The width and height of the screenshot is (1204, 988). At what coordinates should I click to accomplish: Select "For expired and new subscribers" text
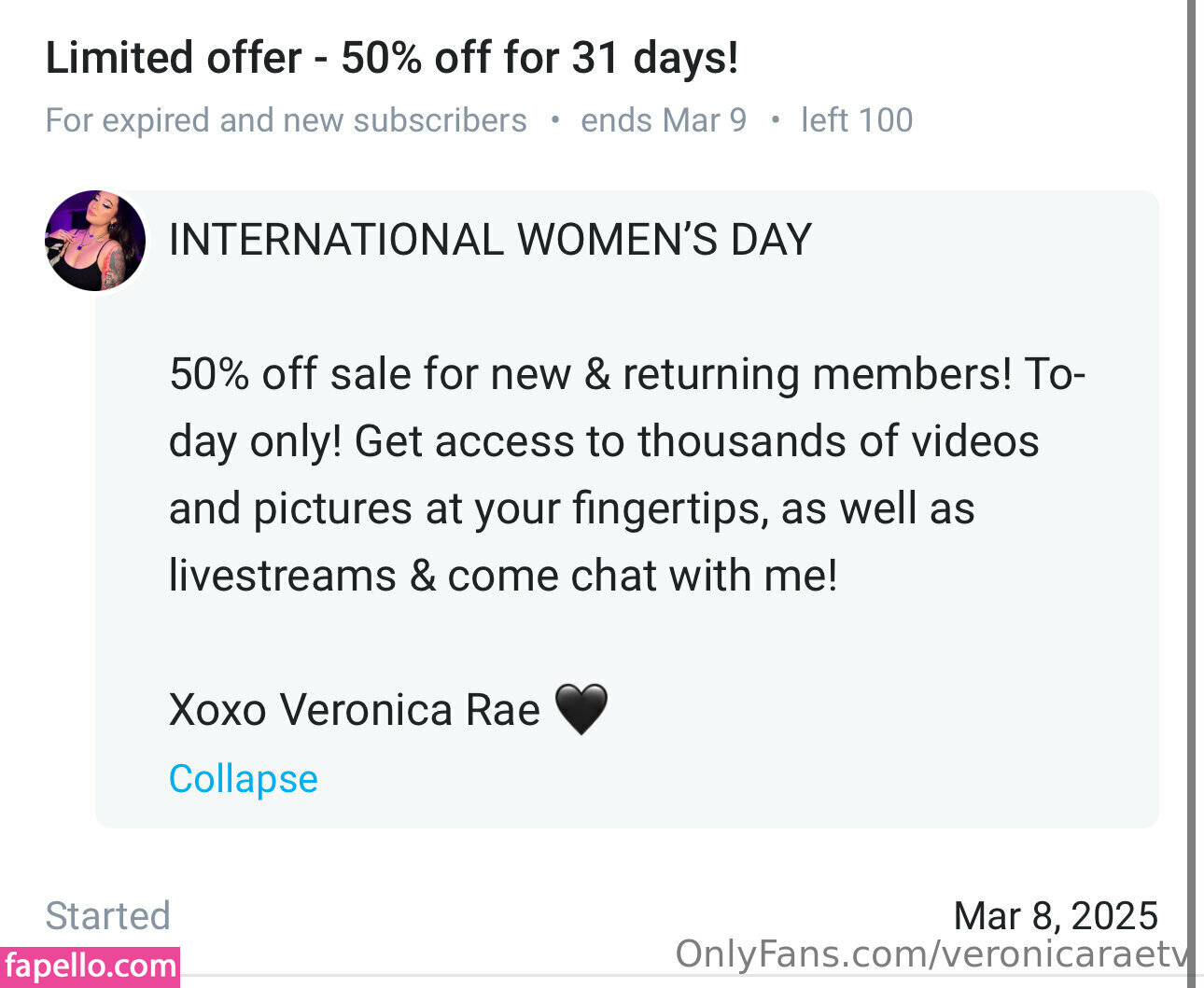[x=286, y=120]
